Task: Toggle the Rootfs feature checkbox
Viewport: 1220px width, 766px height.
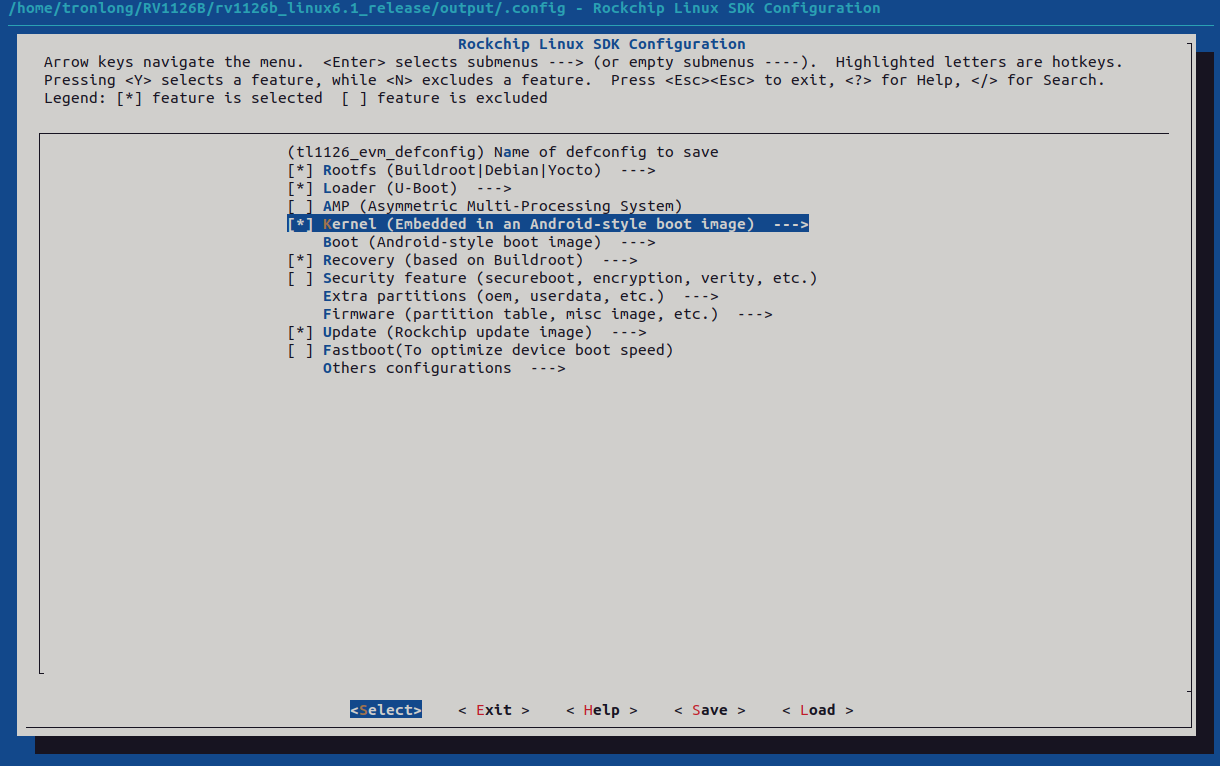Action: [300, 170]
